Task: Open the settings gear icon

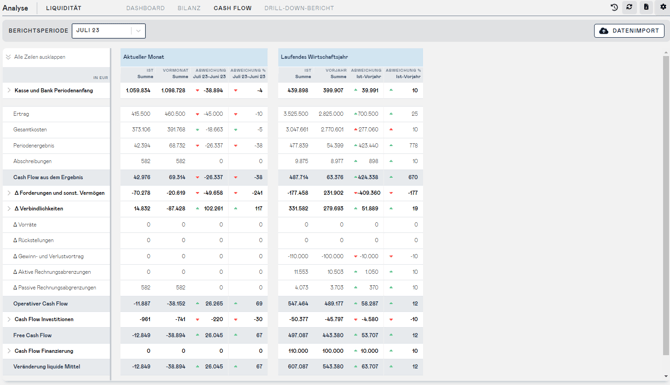Action: click(663, 7)
